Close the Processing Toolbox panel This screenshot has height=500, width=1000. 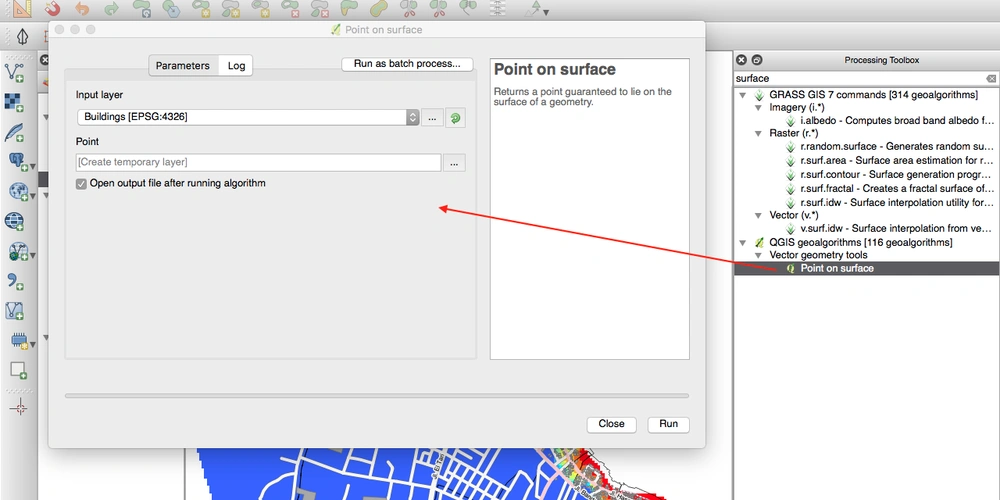741,60
